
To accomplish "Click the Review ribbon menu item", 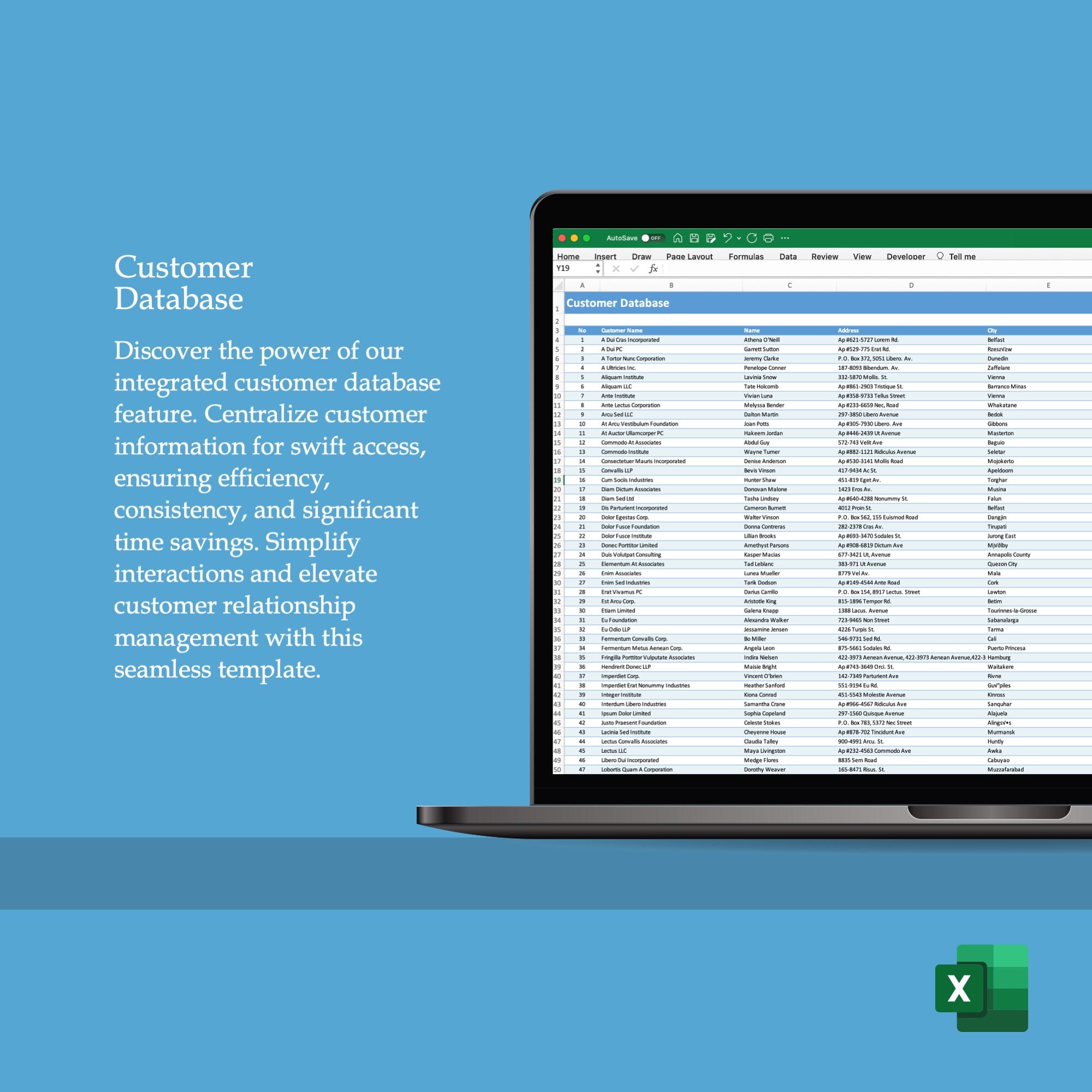I will point(824,257).
